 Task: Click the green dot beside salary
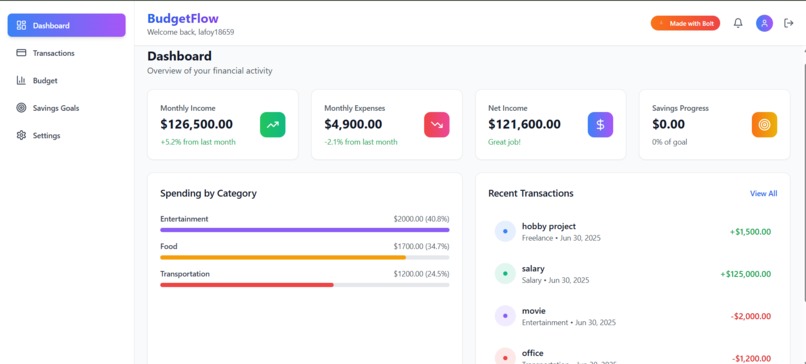click(x=505, y=274)
